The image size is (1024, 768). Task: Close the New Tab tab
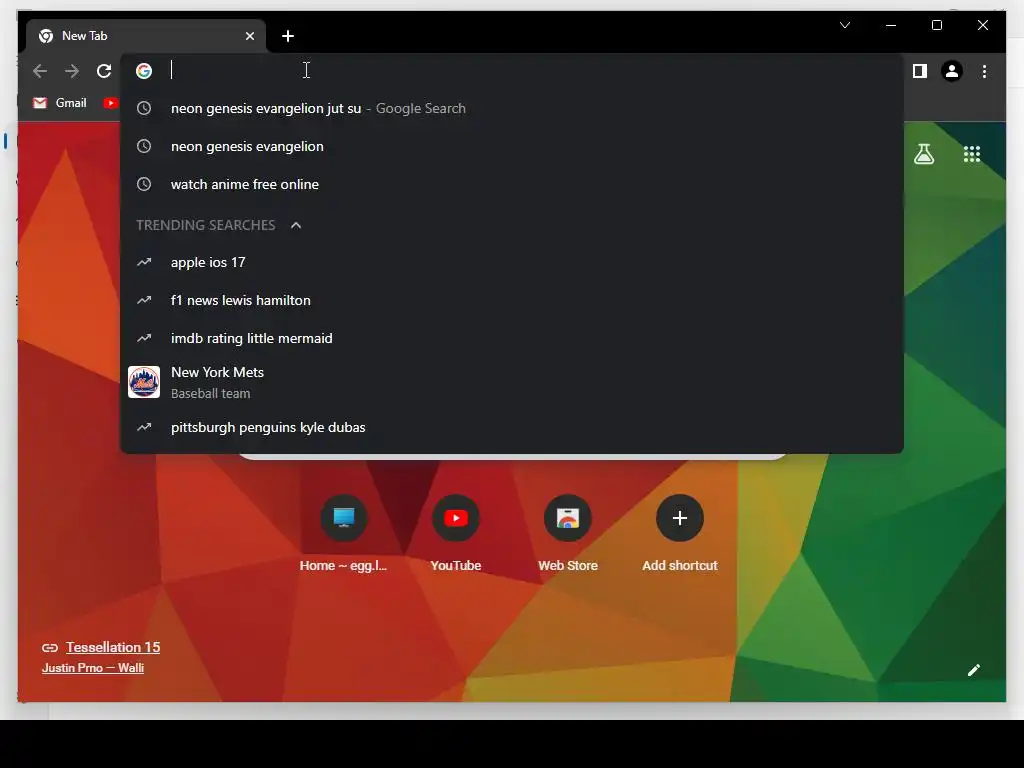[249, 36]
